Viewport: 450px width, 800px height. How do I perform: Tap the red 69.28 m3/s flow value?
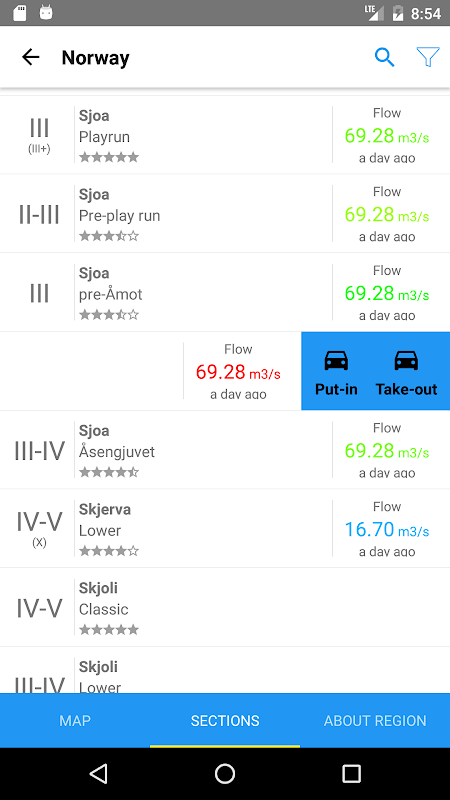click(238, 372)
